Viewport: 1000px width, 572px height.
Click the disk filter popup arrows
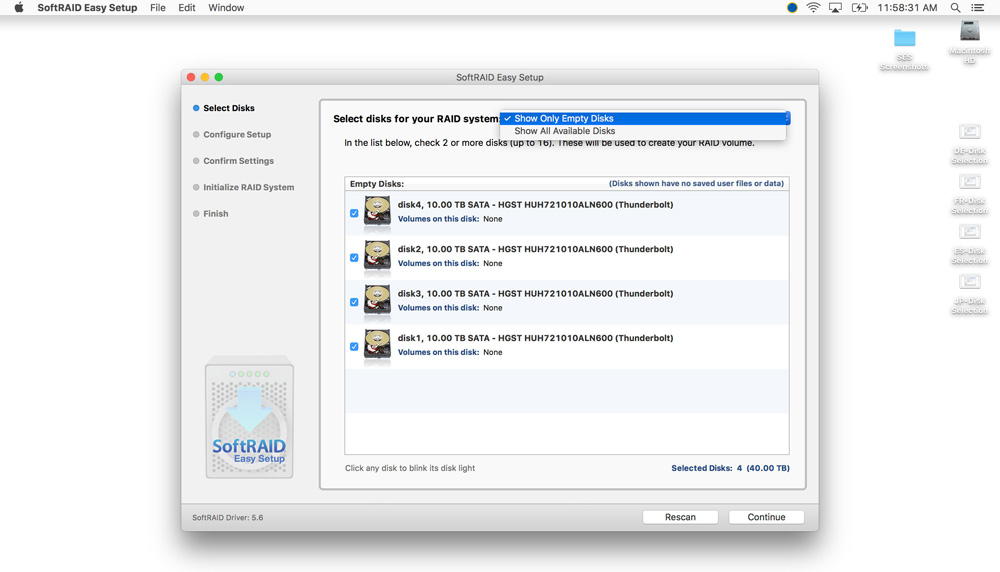pyautogui.click(x=787, y=118)
